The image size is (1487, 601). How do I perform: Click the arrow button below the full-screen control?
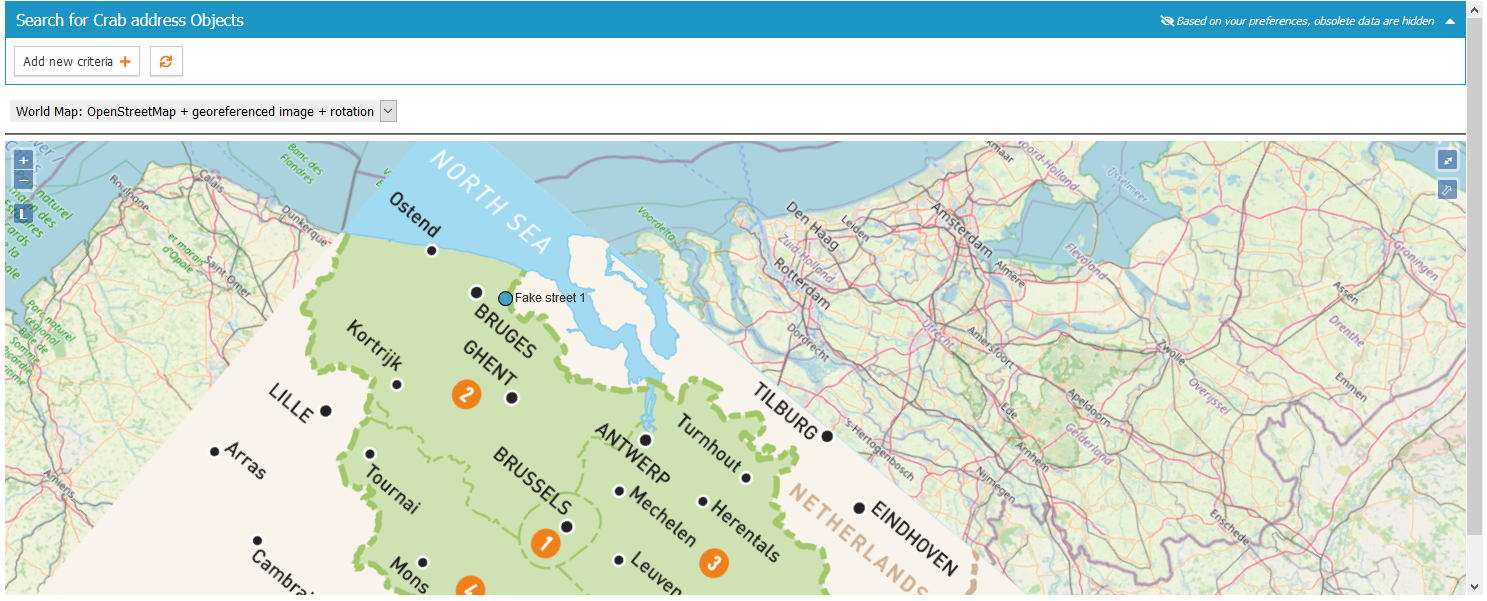coord(1447,189)
